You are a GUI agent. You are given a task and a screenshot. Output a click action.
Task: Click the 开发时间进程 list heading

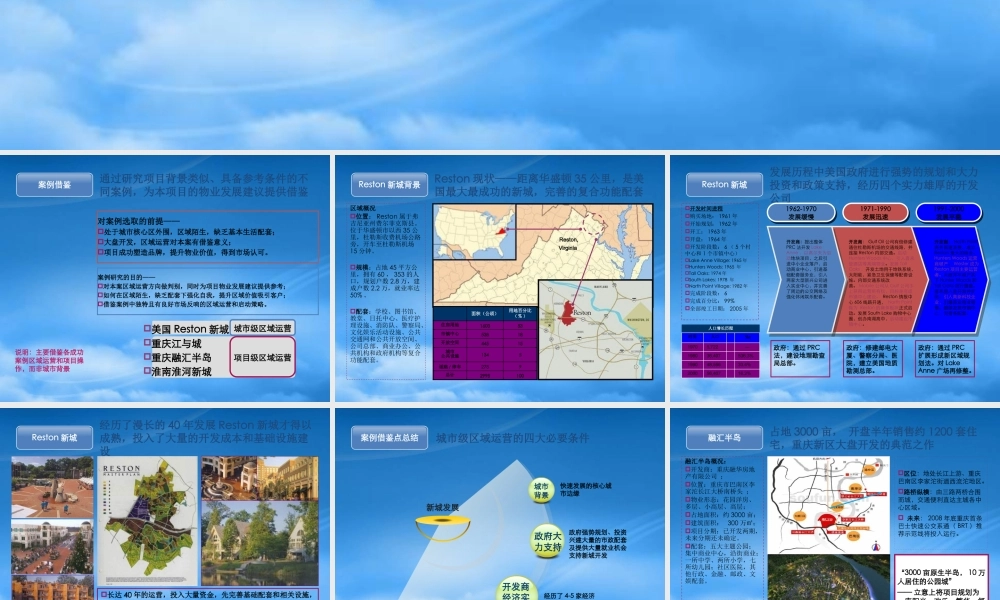point(706,209)
